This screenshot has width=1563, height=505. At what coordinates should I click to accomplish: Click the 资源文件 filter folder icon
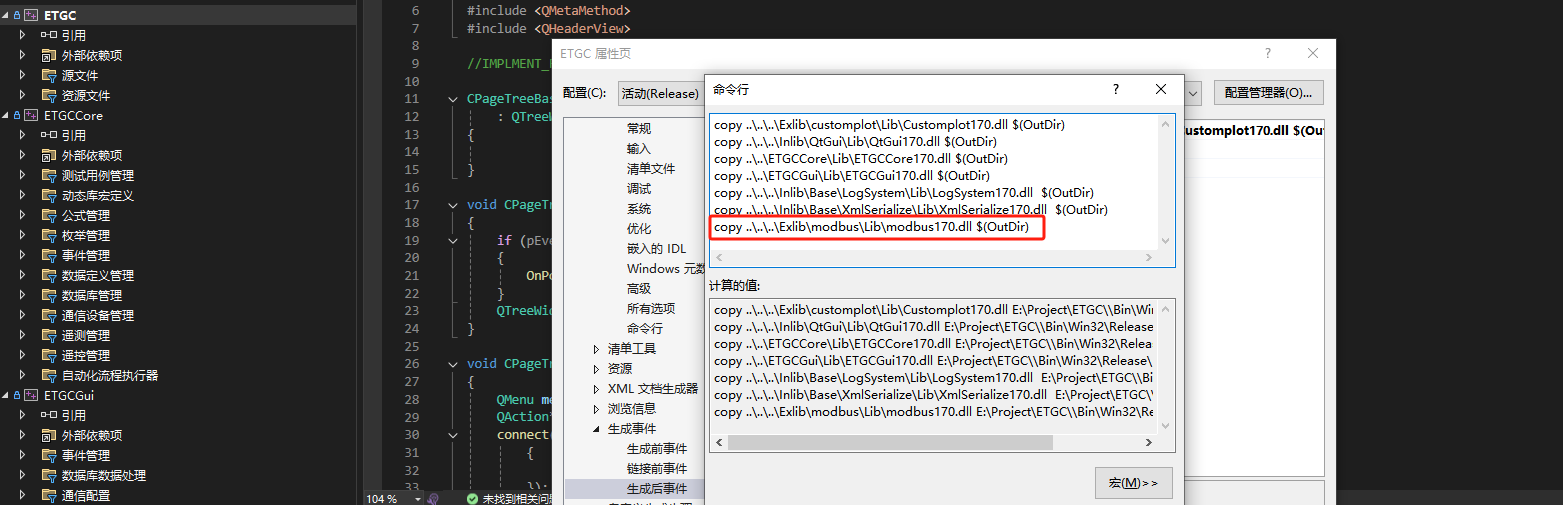[49, 95]
